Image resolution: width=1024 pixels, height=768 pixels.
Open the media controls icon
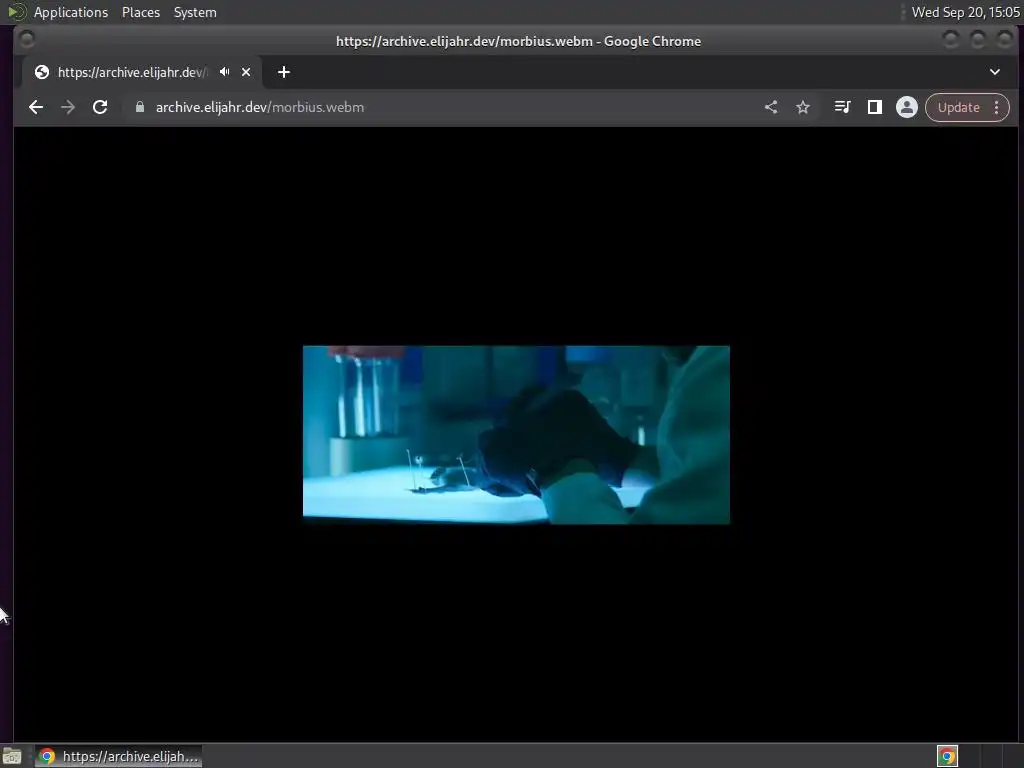pyautogui.click(x=842, y=107)
